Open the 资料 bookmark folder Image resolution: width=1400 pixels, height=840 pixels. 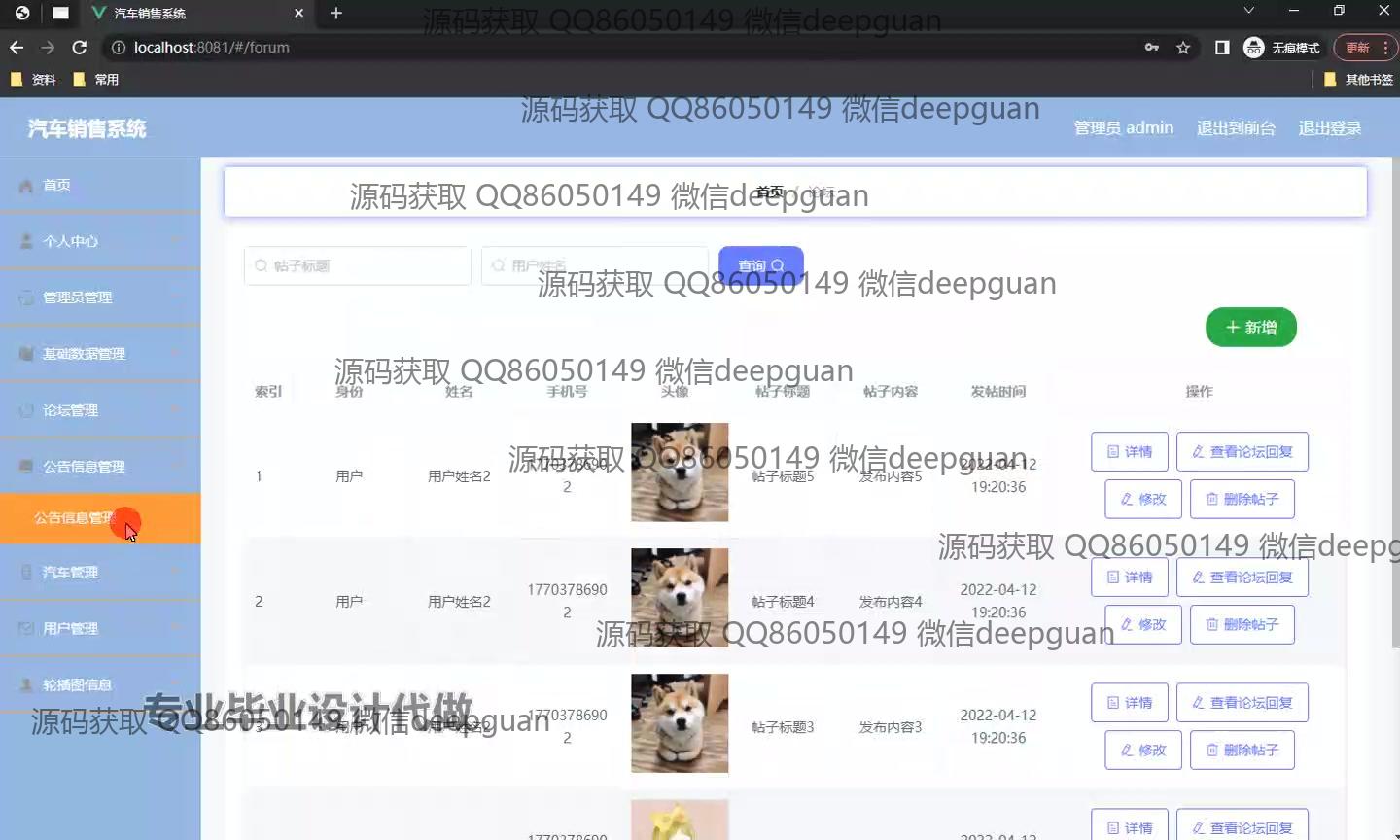point(33,80)
